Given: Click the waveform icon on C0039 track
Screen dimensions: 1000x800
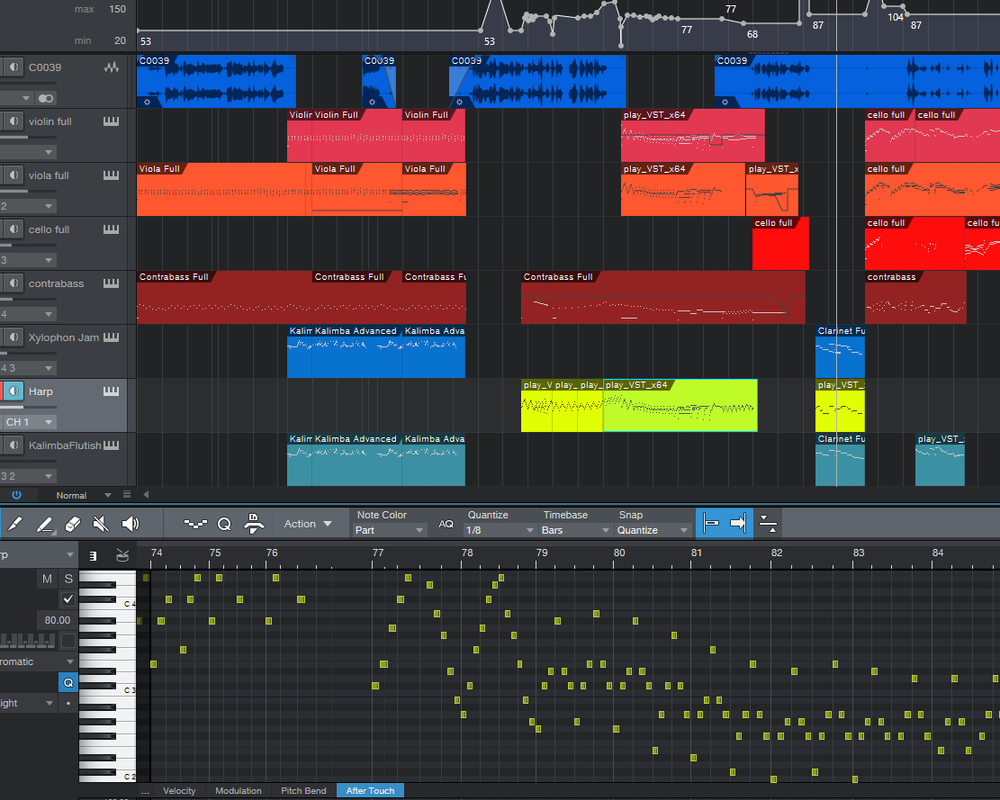Looking at the screenshot, I should click(111, 67).
